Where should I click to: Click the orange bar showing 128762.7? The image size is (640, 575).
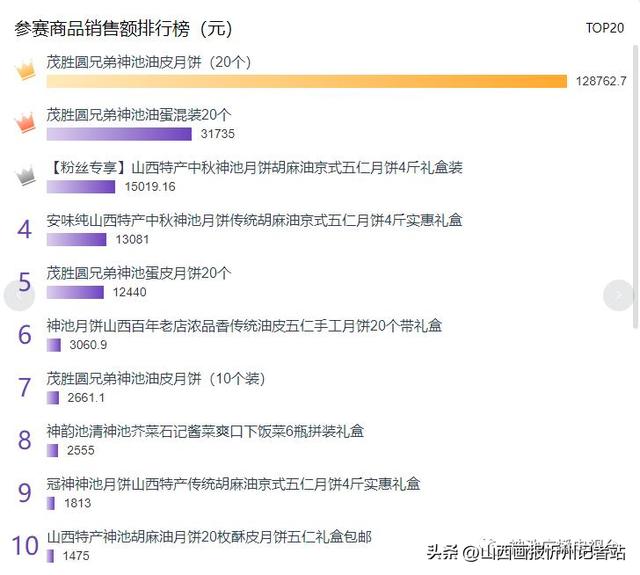tap(307, 81)
